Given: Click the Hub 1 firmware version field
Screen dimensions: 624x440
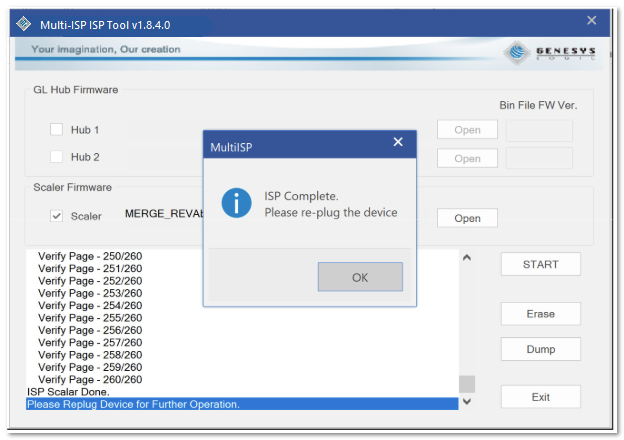Looking at the screenshot, I should coord(539,130).
